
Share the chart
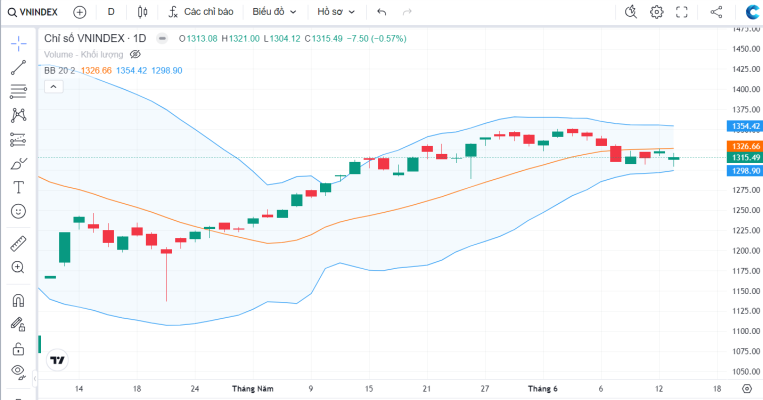[x=716, y=12]
